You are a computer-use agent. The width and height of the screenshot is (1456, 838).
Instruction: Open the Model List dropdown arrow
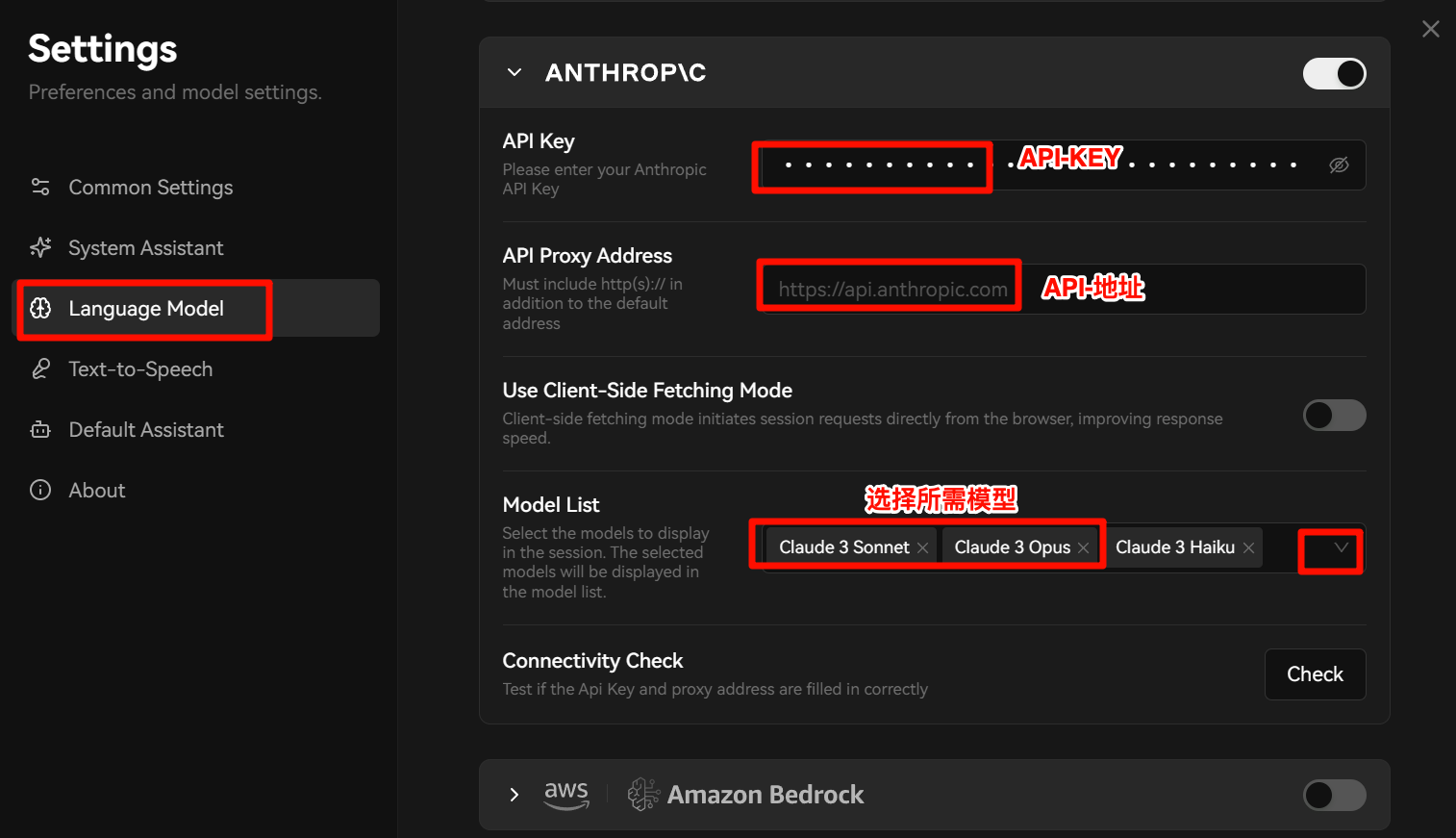click(x=1341, y=547)
